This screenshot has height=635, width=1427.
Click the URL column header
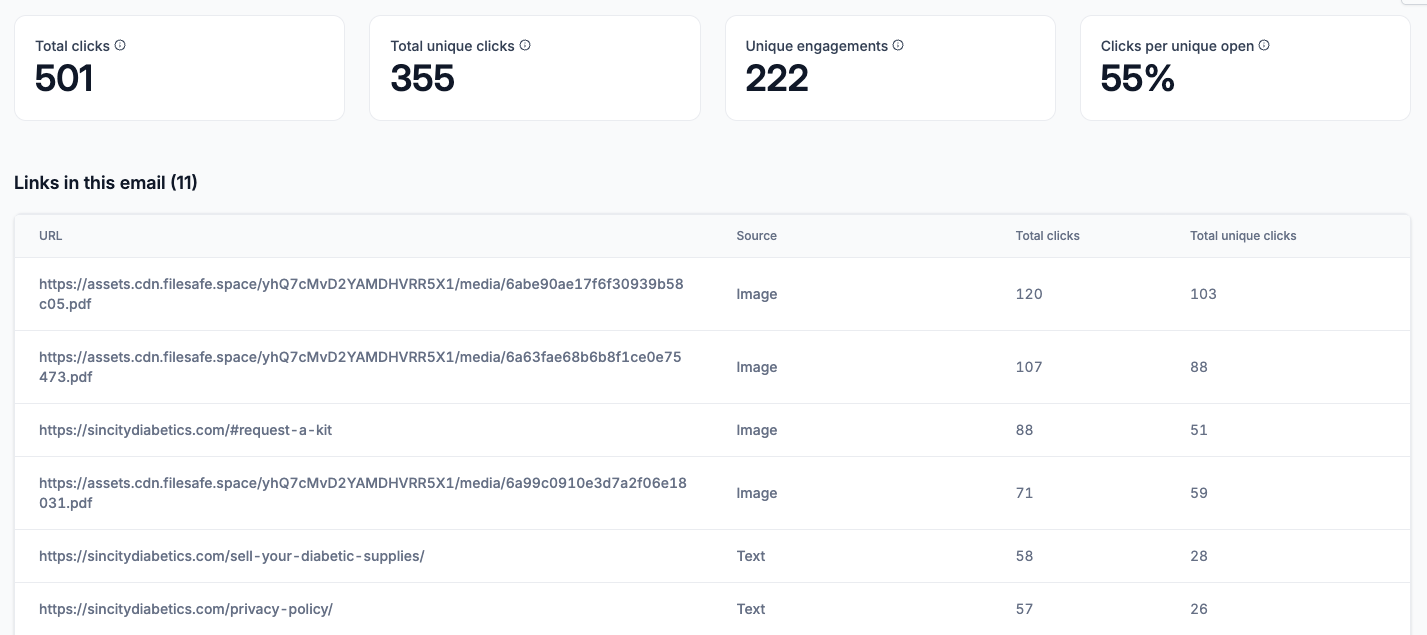click(x=51, y=236)
